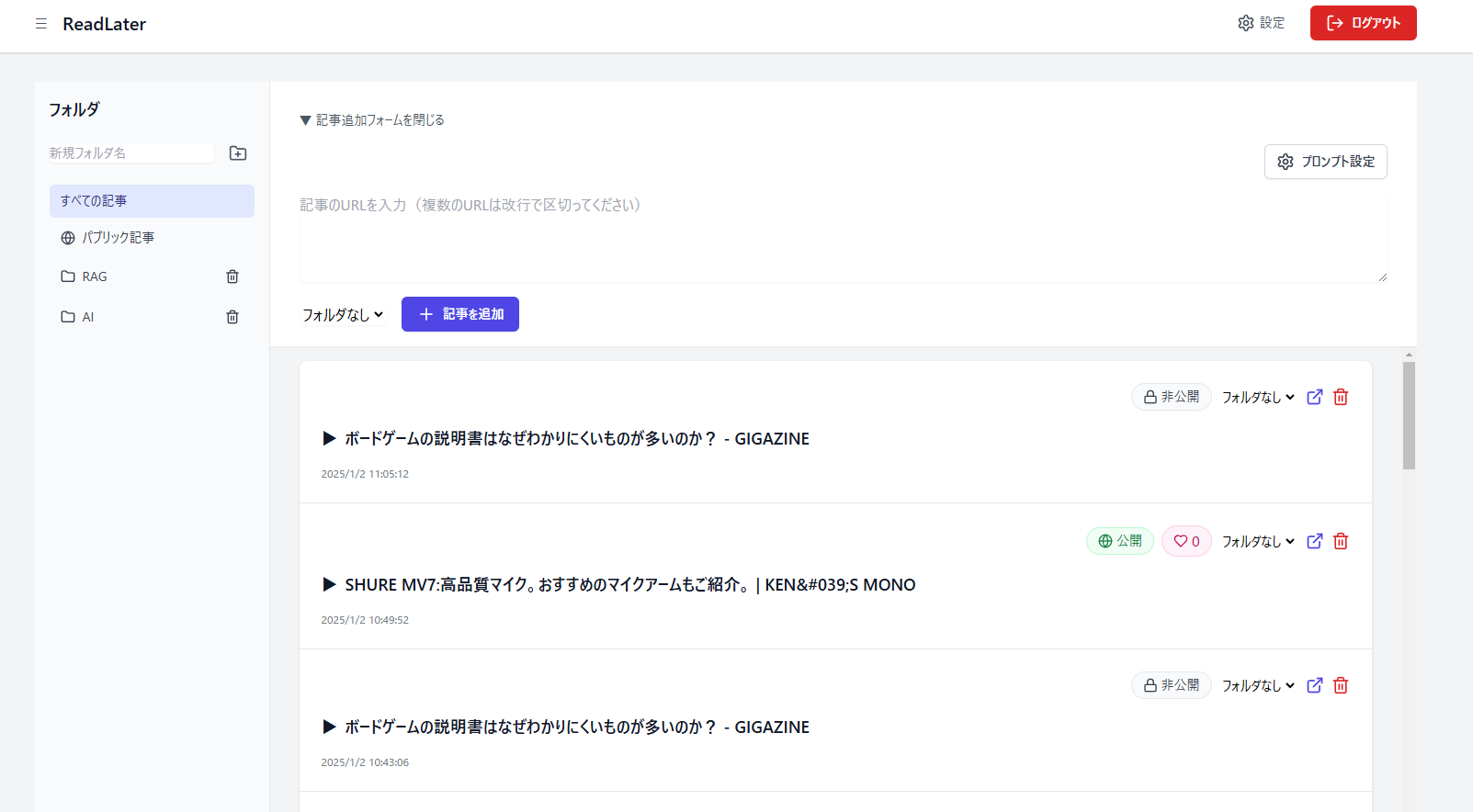The height and width of the screenshot is (812, 1473).
Task: Collapse the 記事追加フォームを閉じる section
Action: [372, 120]
